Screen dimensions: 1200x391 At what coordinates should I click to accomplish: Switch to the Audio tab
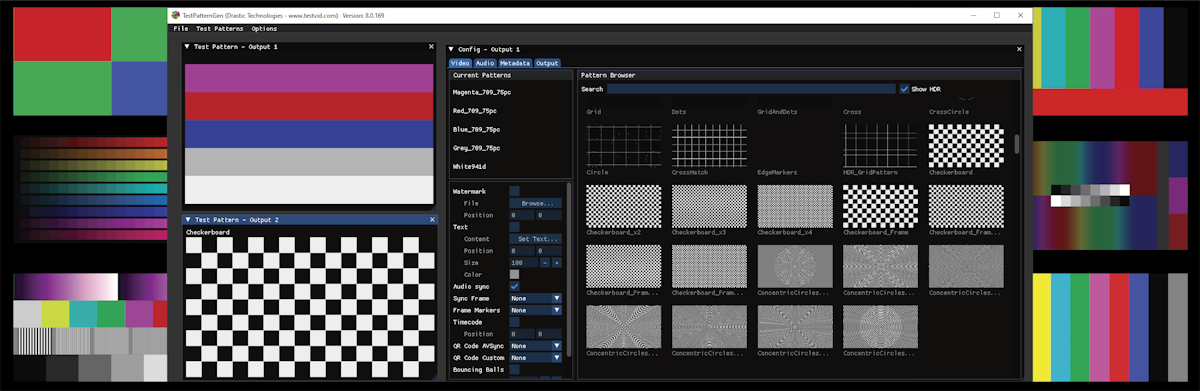pyautogui.click(x=485, y=63)
